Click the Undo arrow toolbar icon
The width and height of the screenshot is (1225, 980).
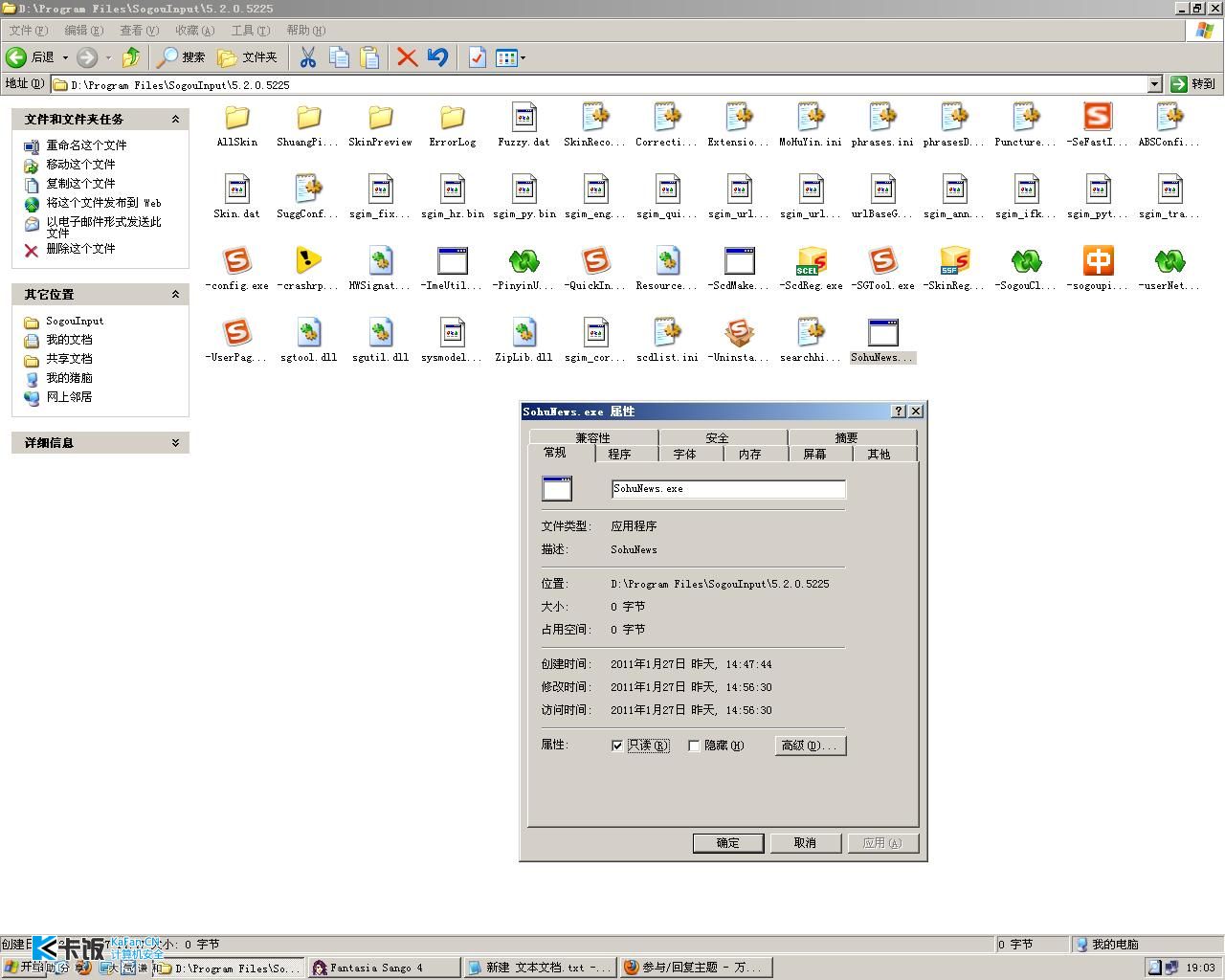point(438,57)
